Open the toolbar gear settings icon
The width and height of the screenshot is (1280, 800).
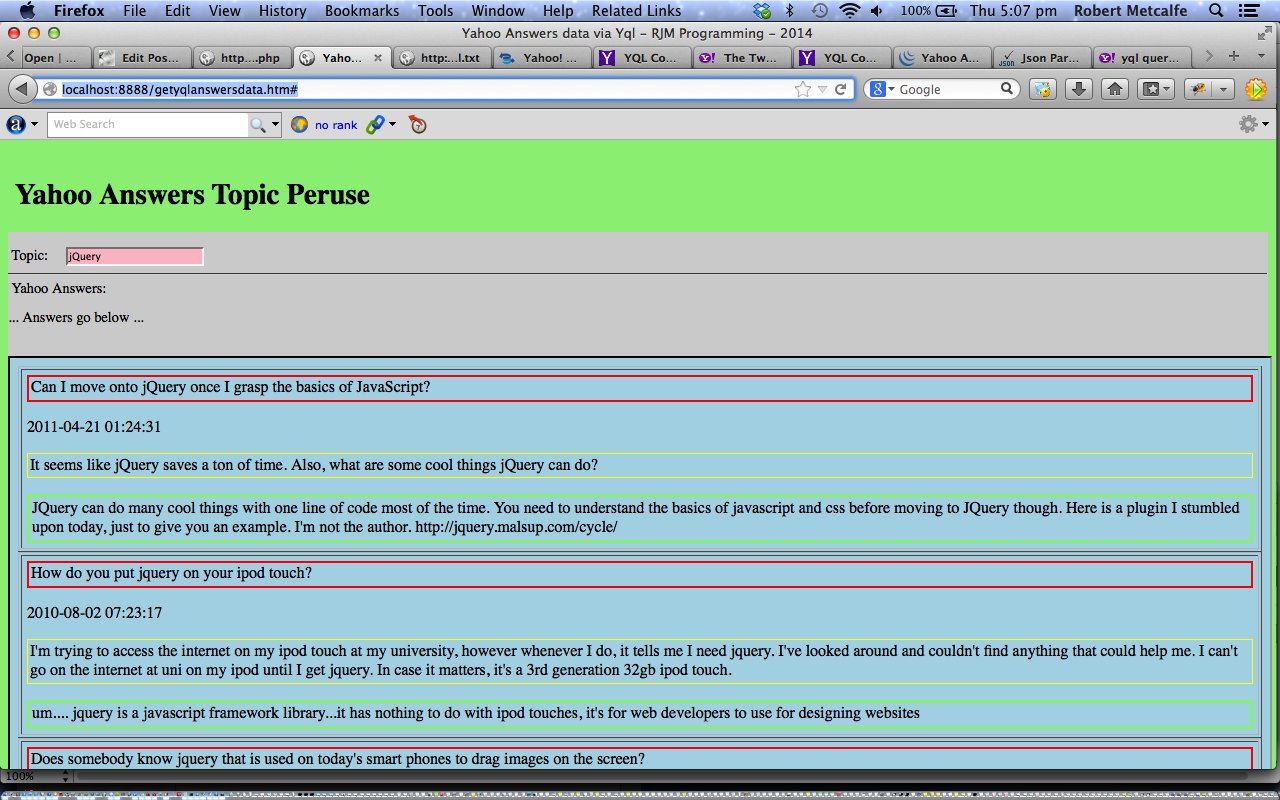[1248, 124]
